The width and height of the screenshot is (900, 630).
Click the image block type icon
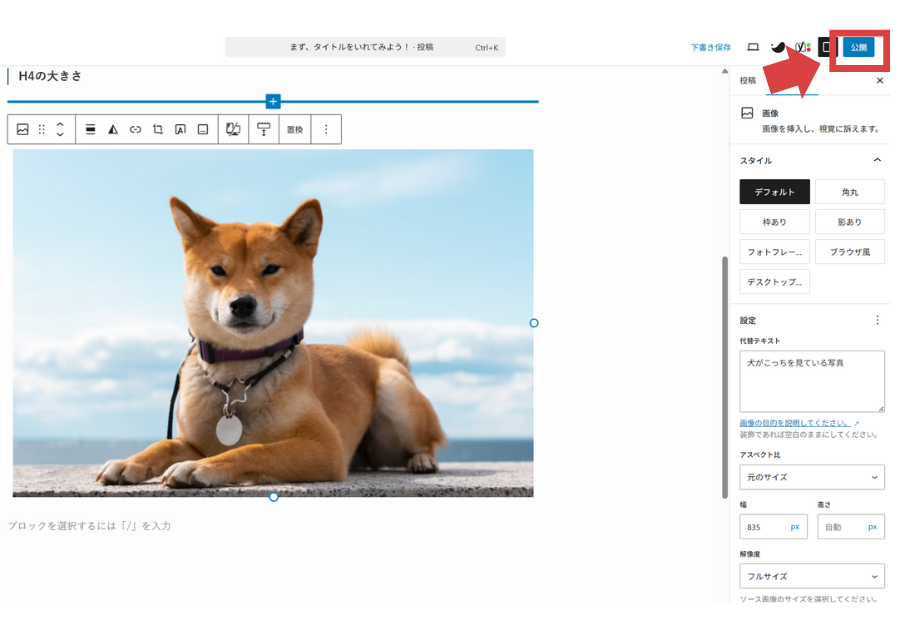22,129
